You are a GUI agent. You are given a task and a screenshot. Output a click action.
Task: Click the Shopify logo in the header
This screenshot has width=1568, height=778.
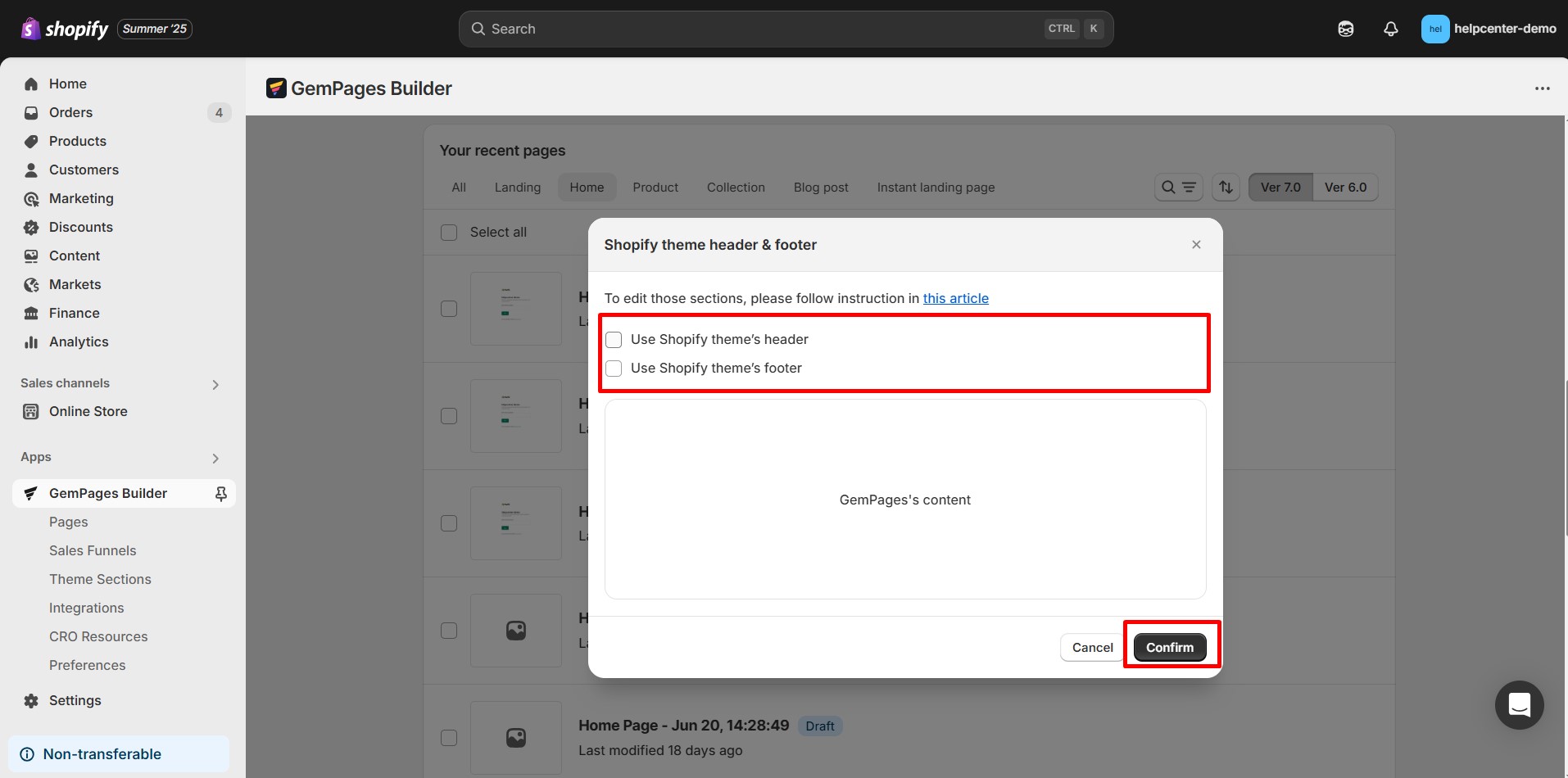coord(65,29)
